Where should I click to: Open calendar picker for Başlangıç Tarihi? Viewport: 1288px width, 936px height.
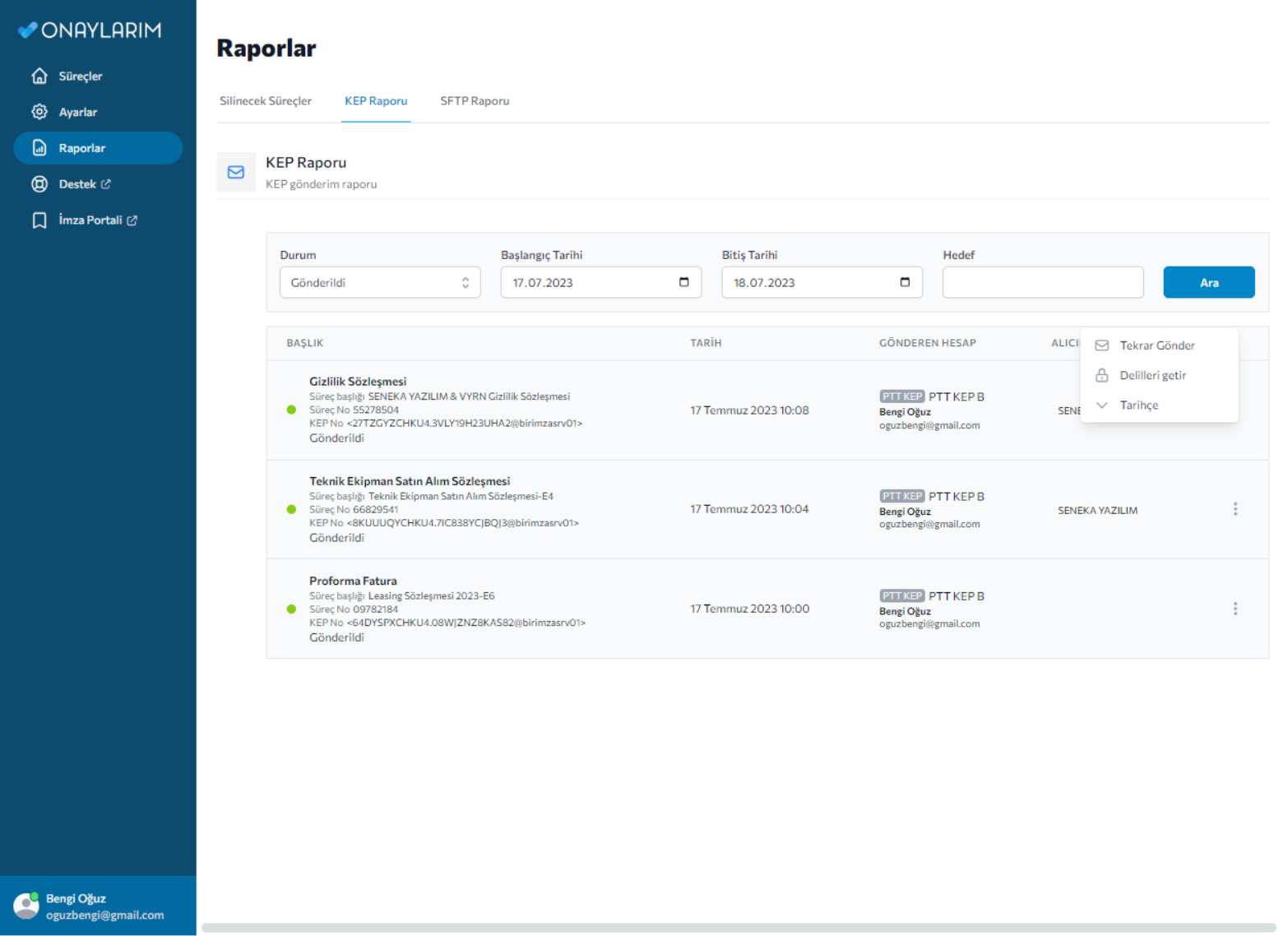click(683, 282)
